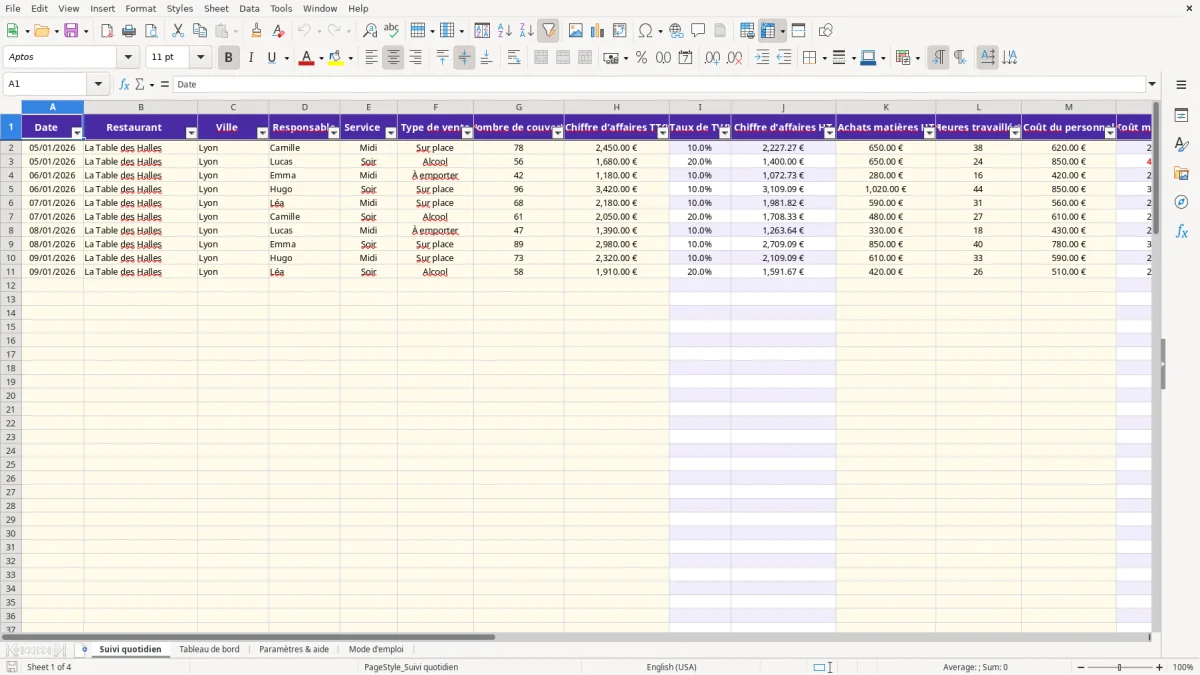
Task: Click the formula input line
Action: [x=659, y=84]
